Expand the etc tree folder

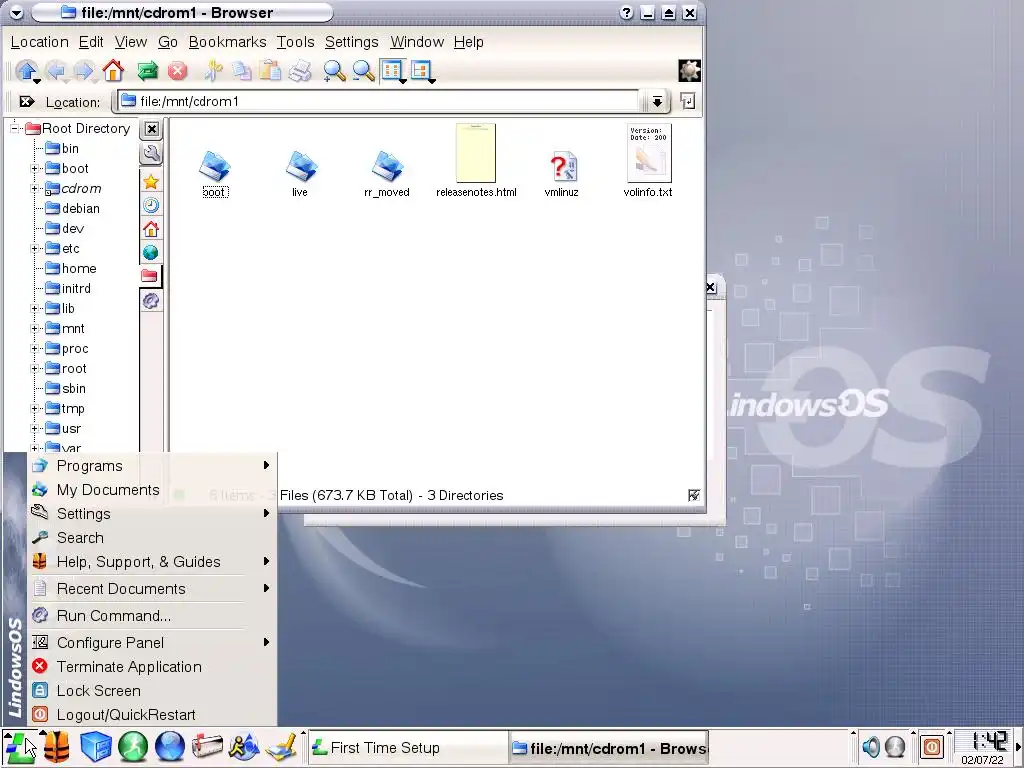tap(34, 249)
